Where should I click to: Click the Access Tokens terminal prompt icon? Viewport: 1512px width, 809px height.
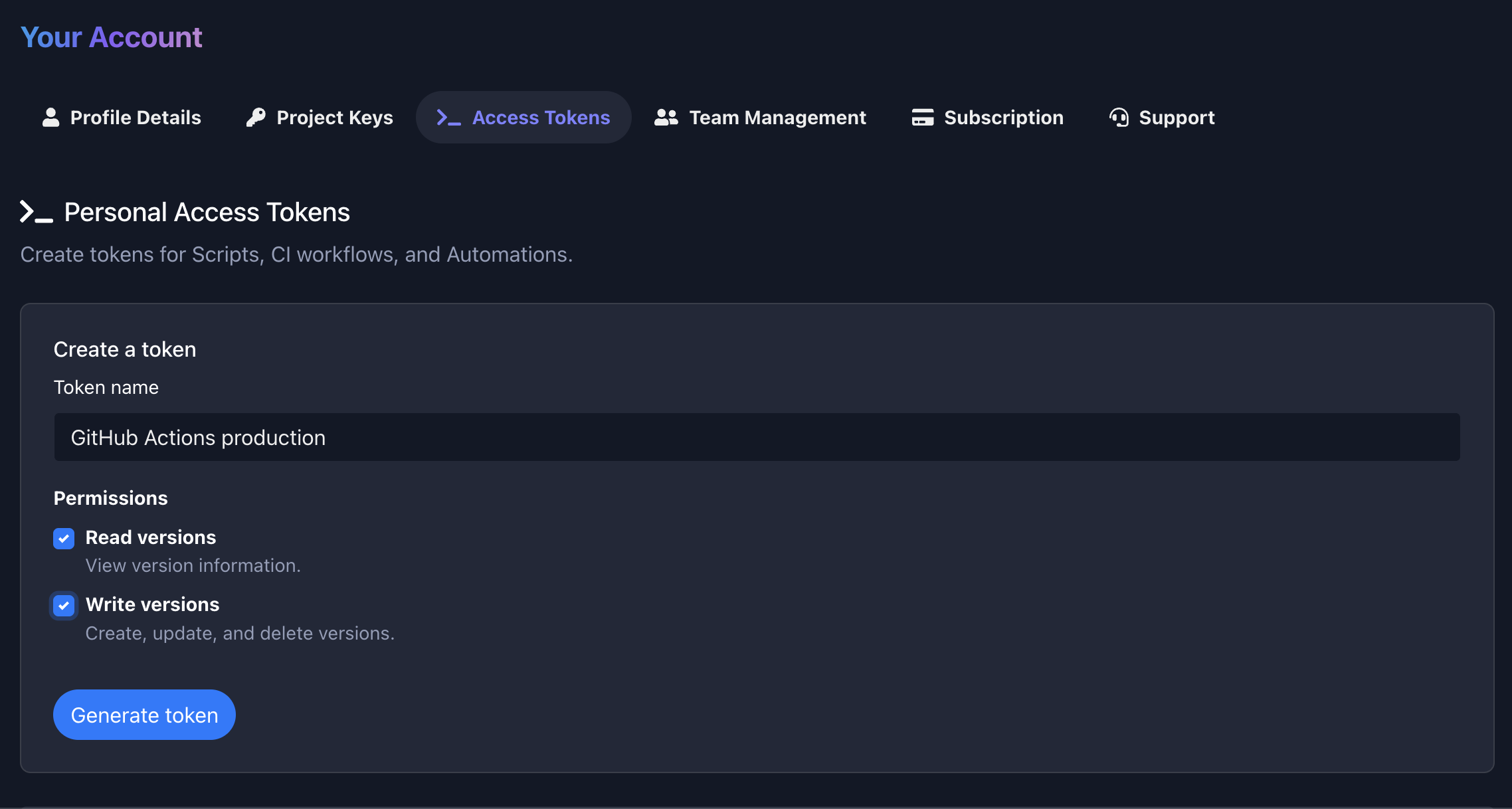tap(448, 118)
